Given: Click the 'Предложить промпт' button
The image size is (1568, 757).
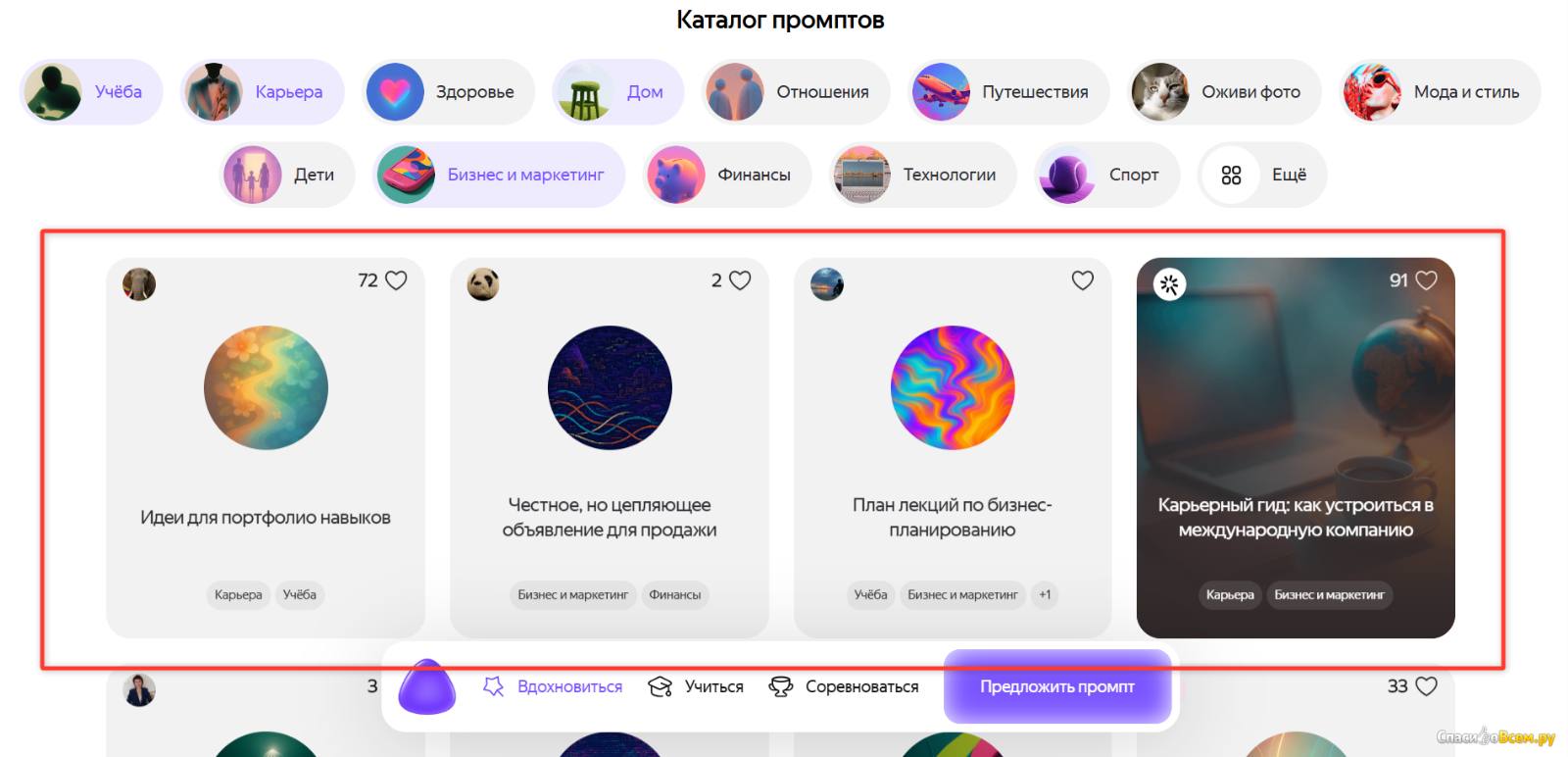Looking at the screenshot, I should click(1057, 686).
